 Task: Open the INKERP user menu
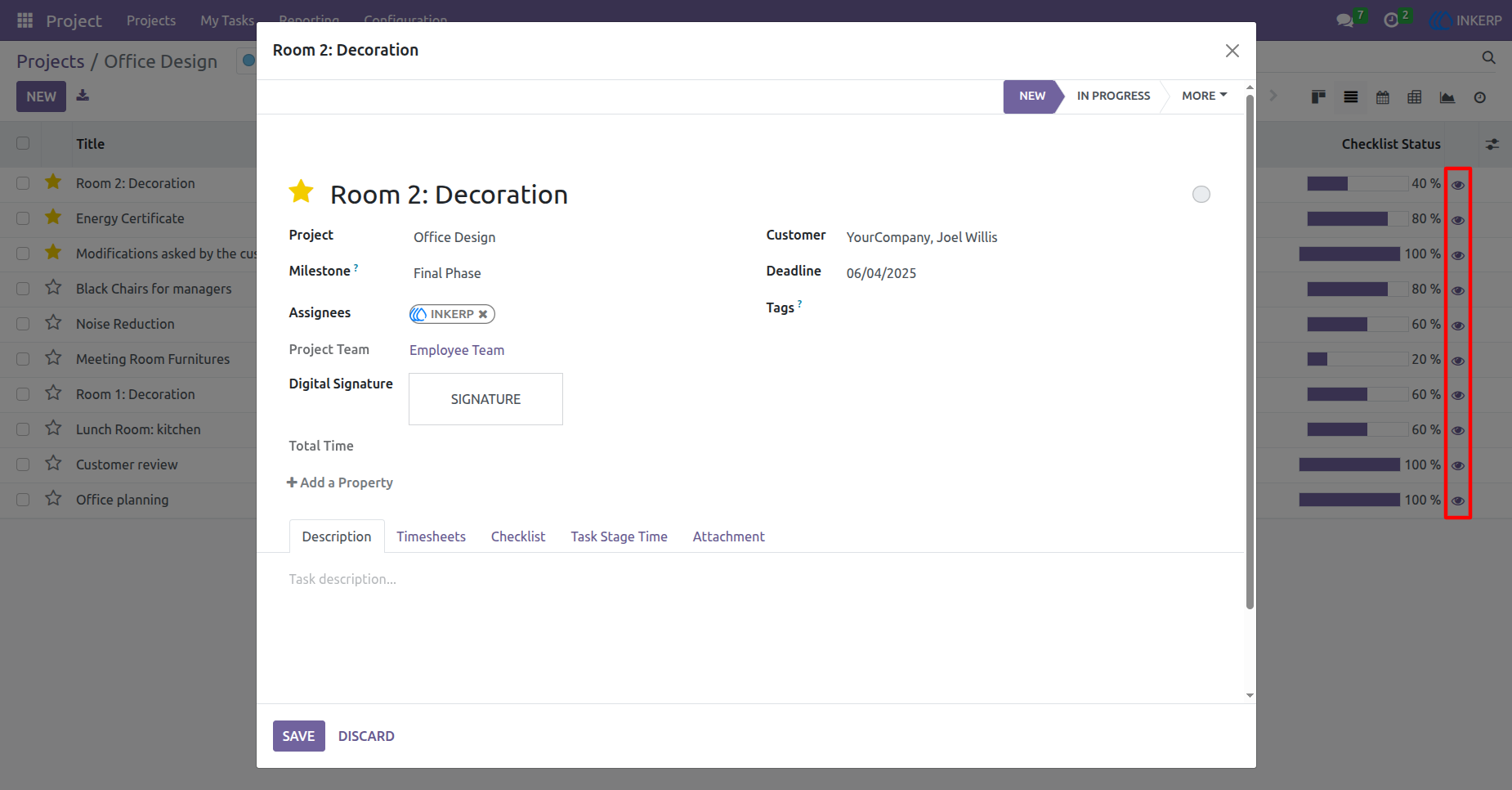[1465, 20]
